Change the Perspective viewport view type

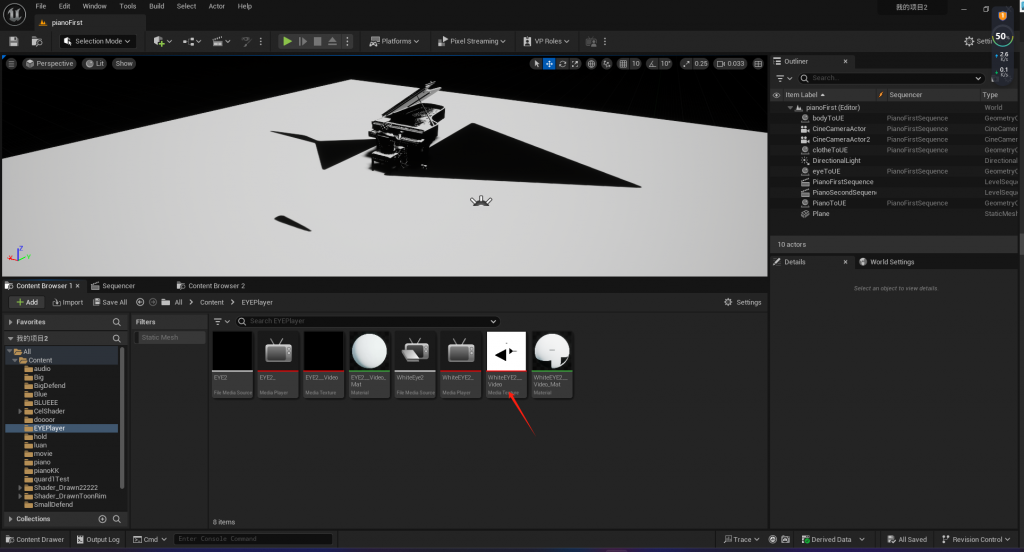click(50, 63)
